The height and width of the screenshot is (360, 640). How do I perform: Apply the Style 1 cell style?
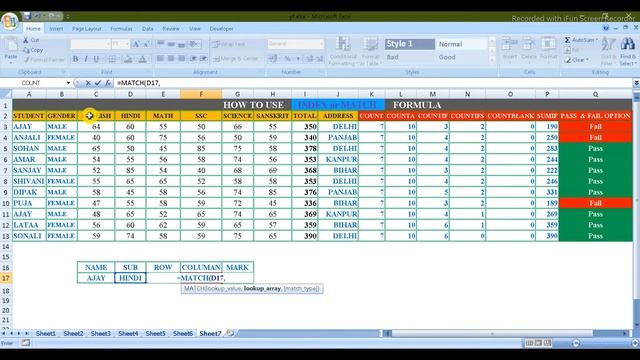point(410,44)
